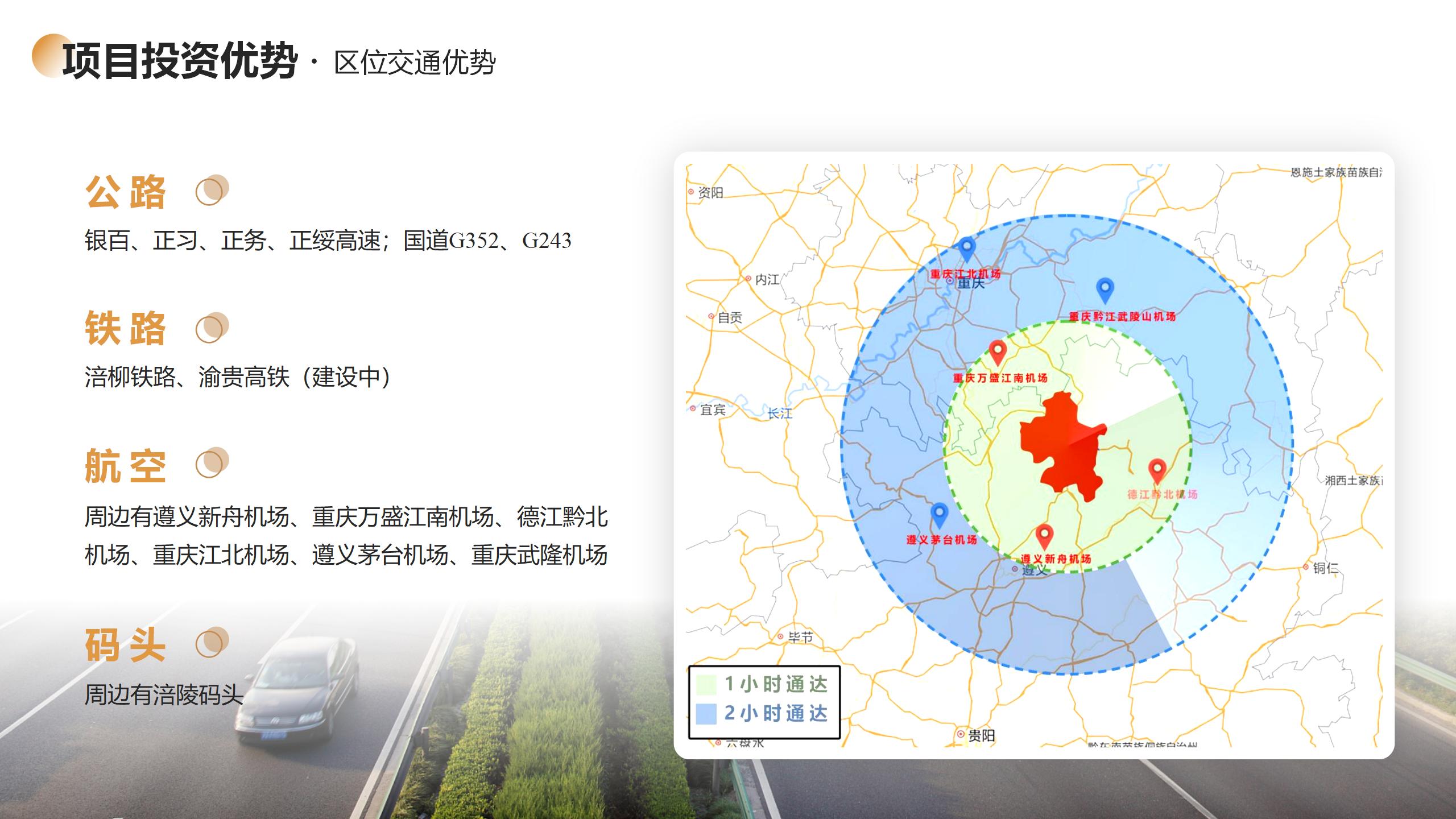This screenshot has height=819, width=1456.
Task: Select the 项目投资优势 title text
Action: tap(180, 60)
